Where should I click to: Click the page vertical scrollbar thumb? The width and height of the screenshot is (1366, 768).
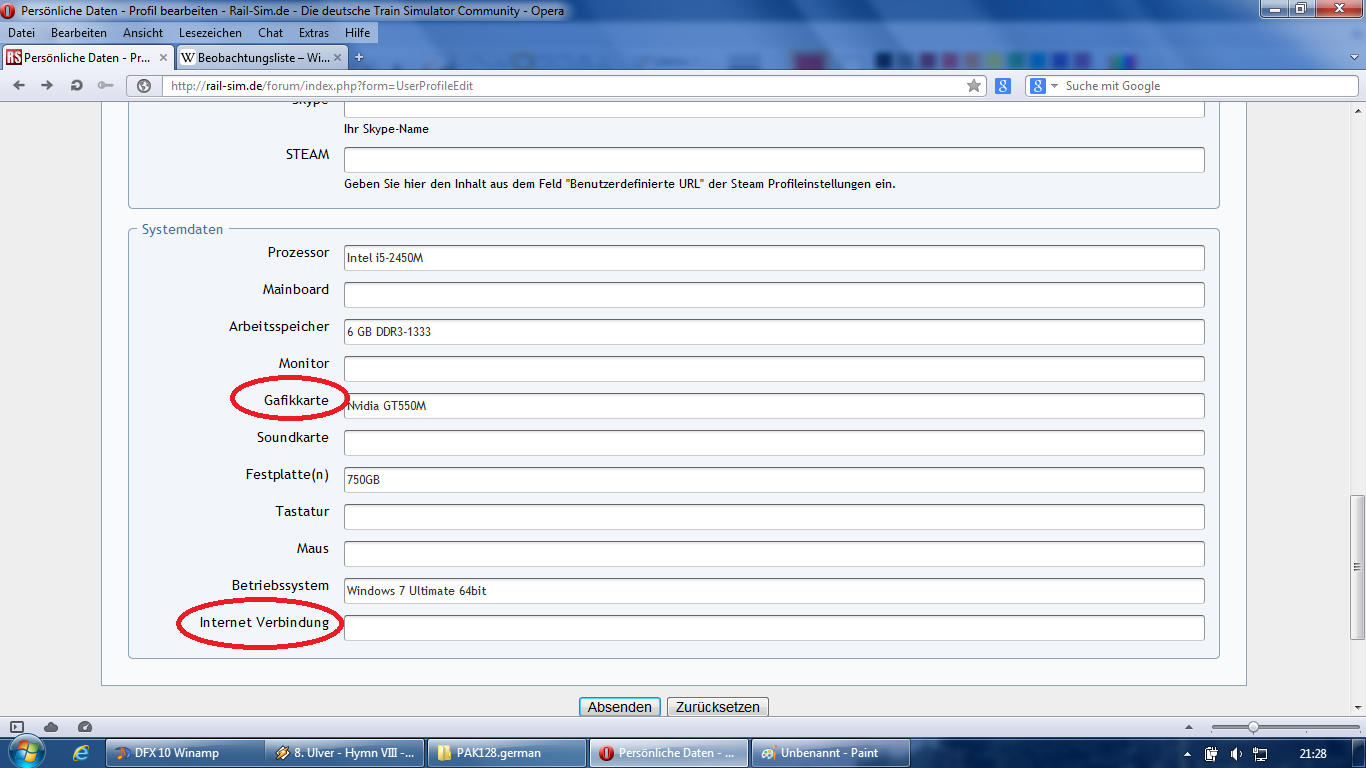[1357, 567]
